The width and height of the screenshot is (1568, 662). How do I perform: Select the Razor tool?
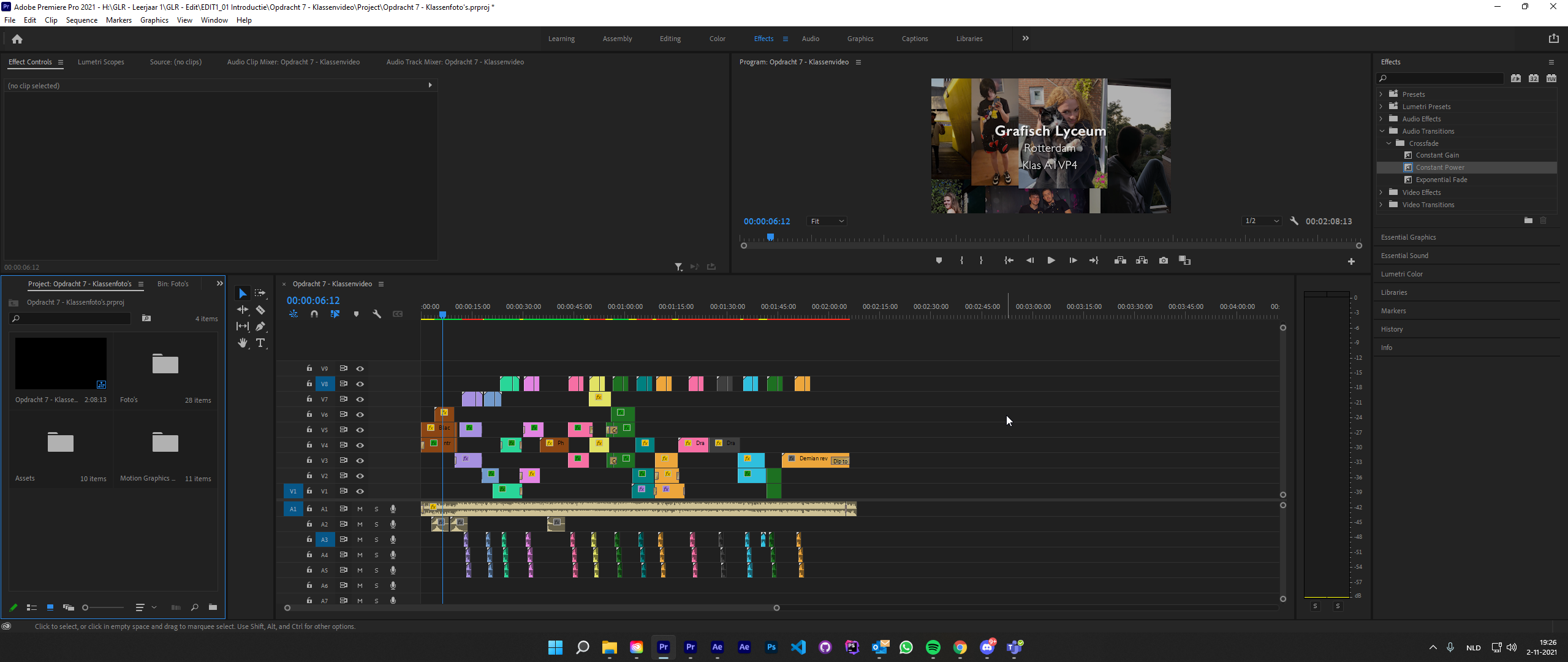(x=260, y=310)
